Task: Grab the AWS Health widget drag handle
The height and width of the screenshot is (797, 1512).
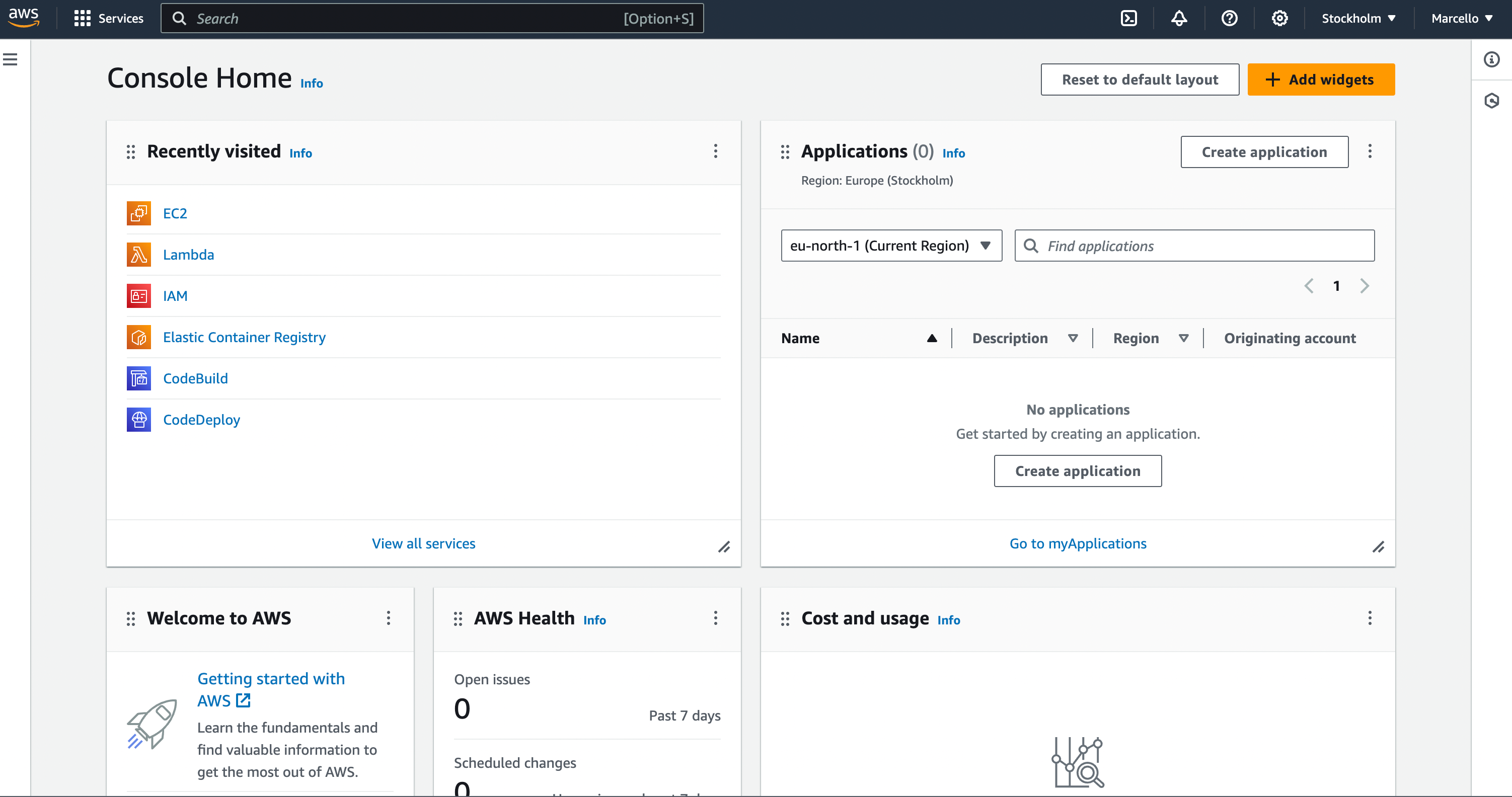Action: click(458, 618)
